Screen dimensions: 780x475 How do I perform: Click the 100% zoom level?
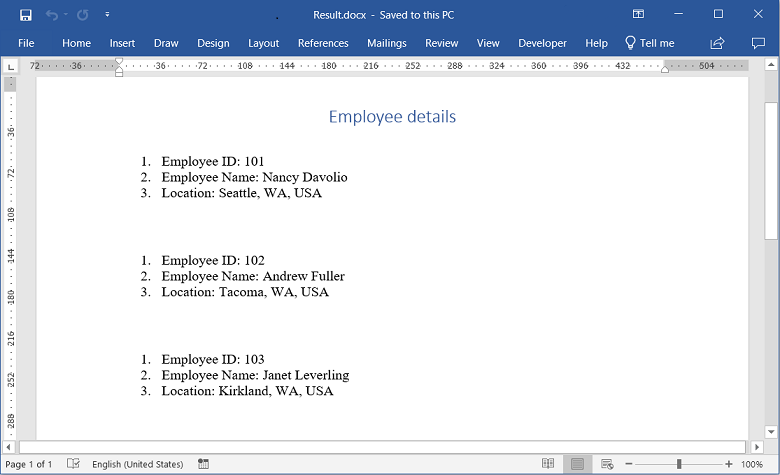point(752,464)
